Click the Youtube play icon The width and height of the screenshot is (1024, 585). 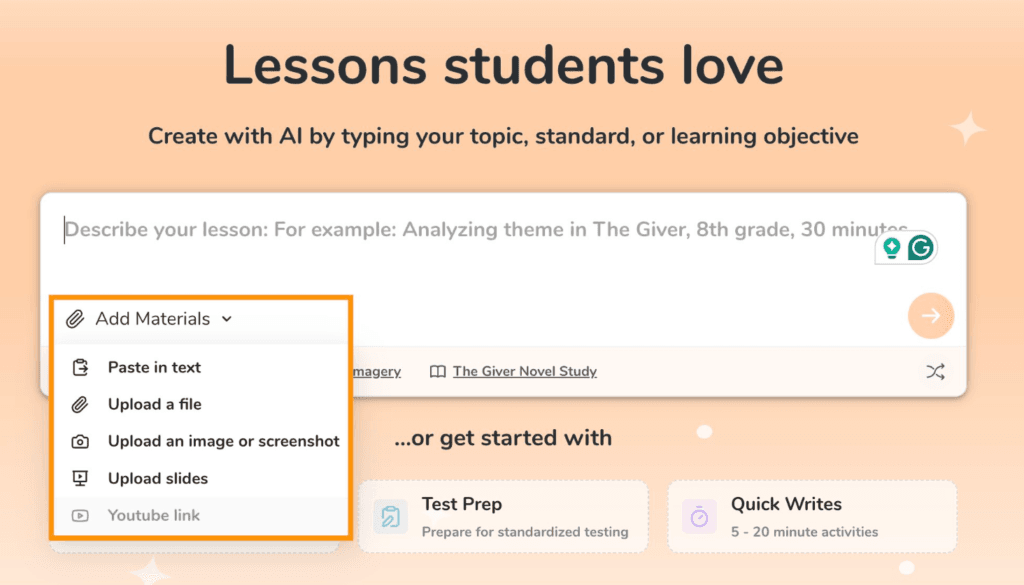click(x=80, y=515)
